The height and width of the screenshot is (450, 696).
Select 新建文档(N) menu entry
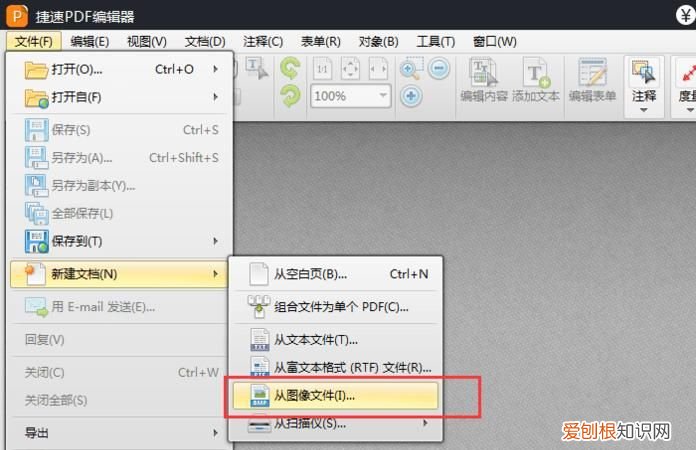point(119,274)
